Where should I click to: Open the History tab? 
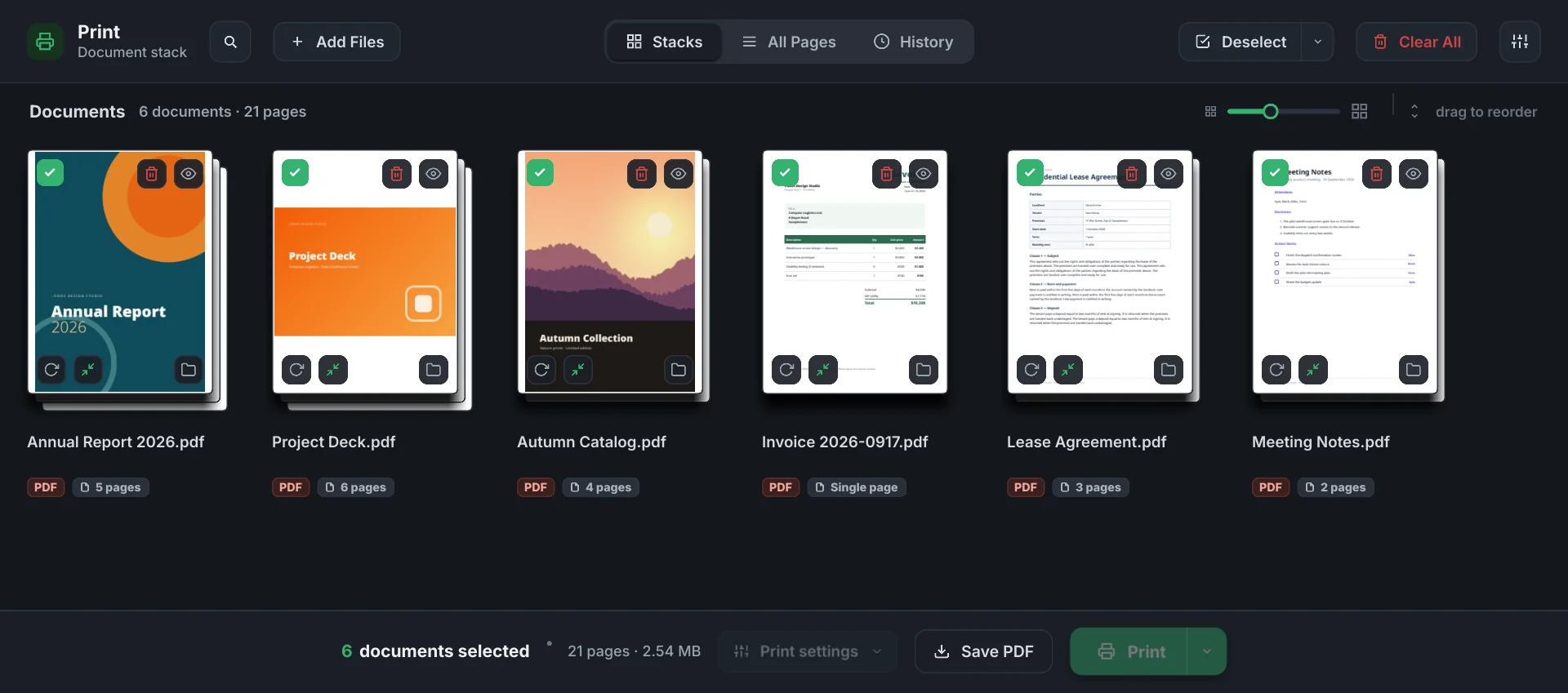pyautogui.click(x=914, y=42)
